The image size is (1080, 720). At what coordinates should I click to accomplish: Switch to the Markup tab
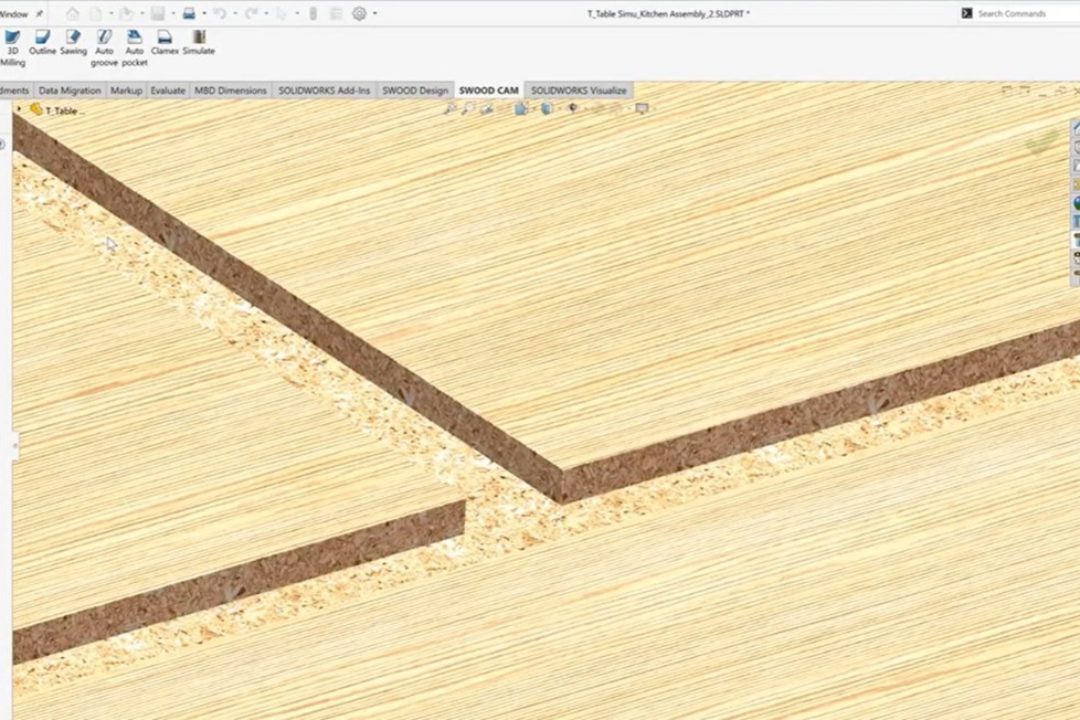pyautogui.click(x=126, y=90)
